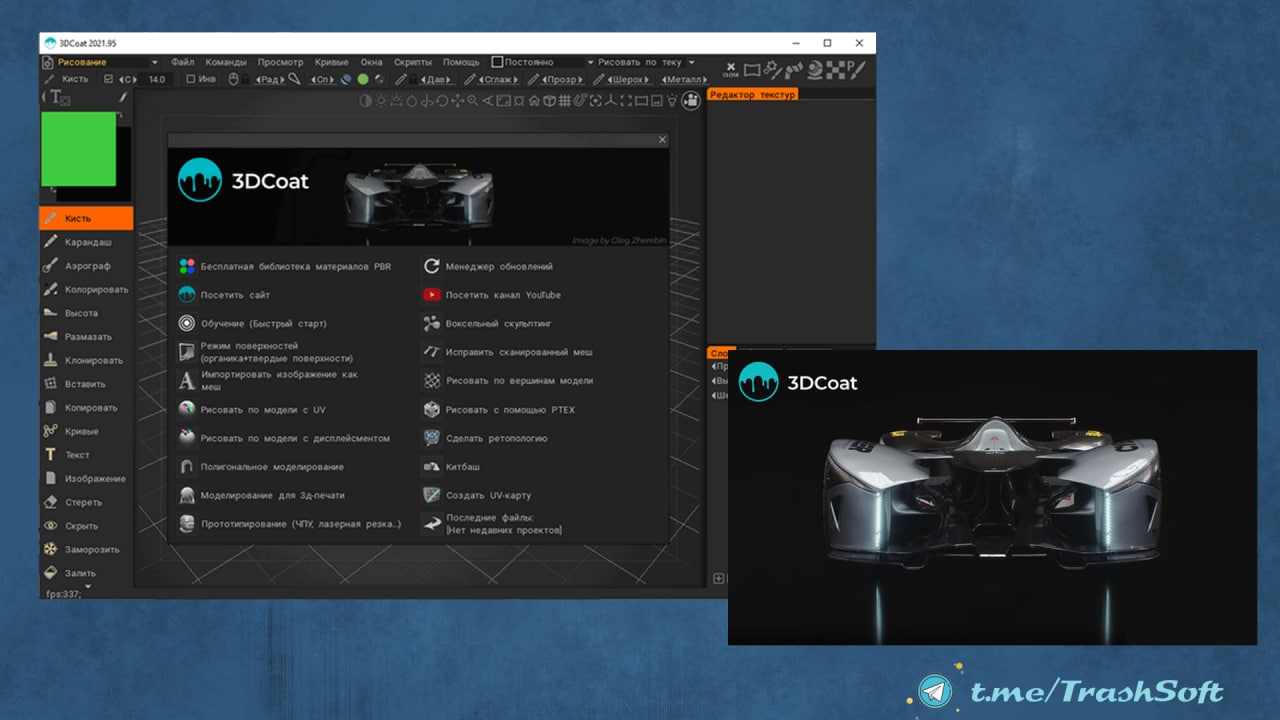Select the Кривые tool in left tool panel
The height and width of the screenshot is (720, 1280).
pos(86,431)
